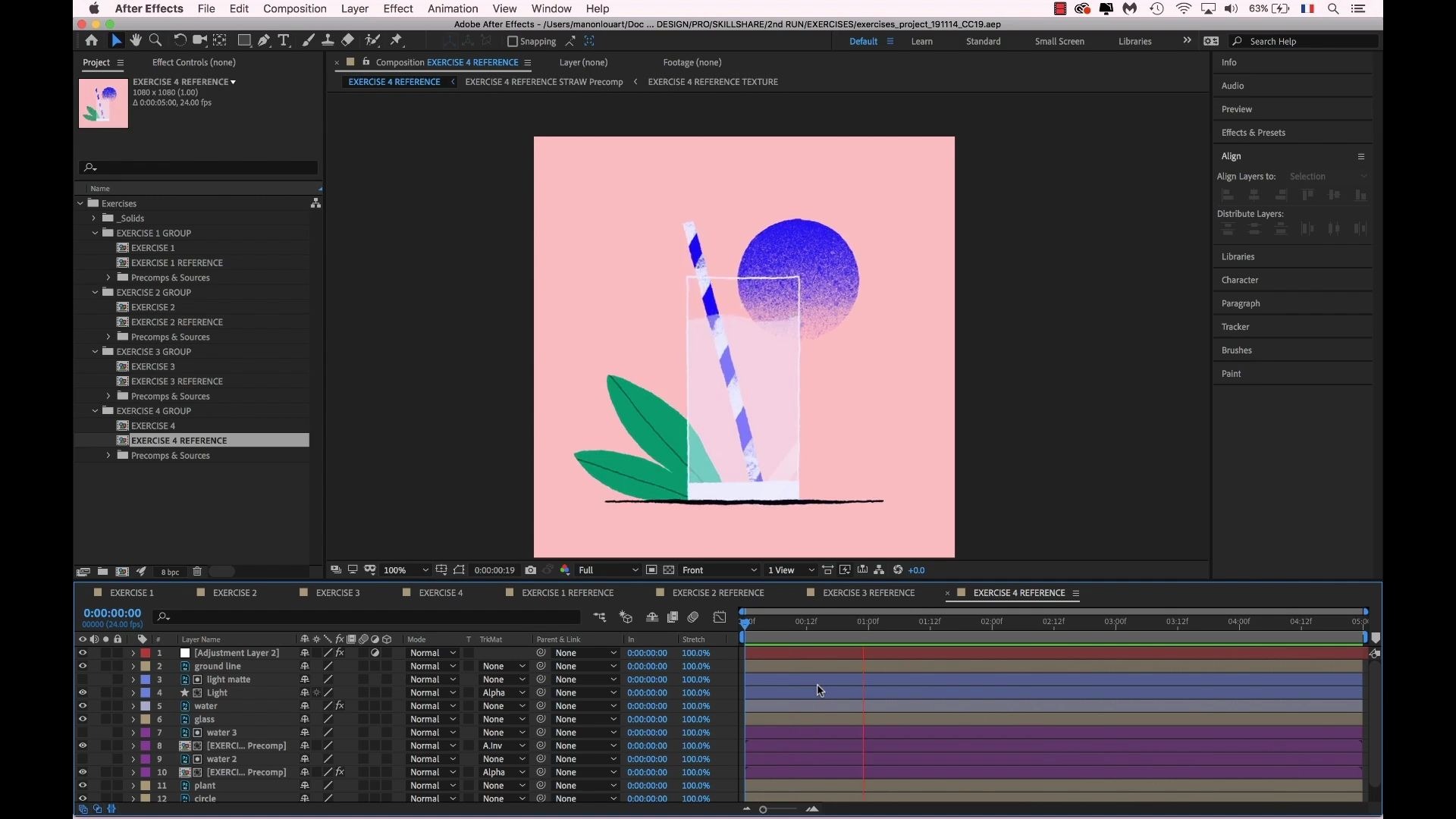Switch to the EXERCISE 2 timeline tab
The width and height of the screenshot is (1456, 819).
point(234,592)
